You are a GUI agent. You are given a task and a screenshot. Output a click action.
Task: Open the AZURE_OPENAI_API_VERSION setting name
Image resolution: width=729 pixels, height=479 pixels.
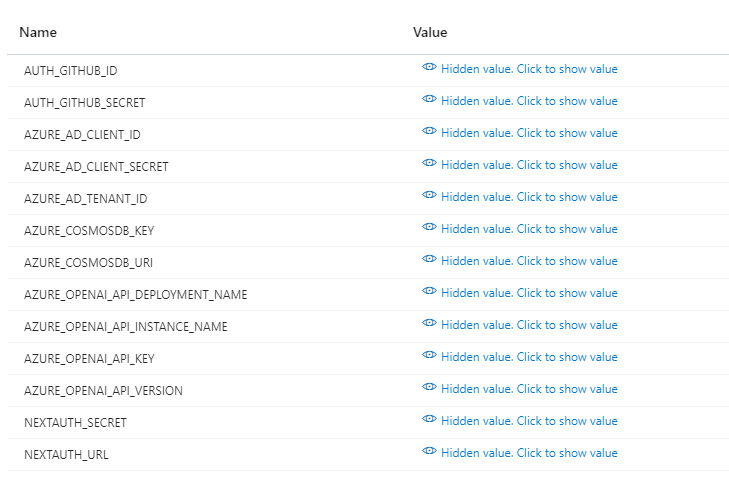(x=103, y=391)
